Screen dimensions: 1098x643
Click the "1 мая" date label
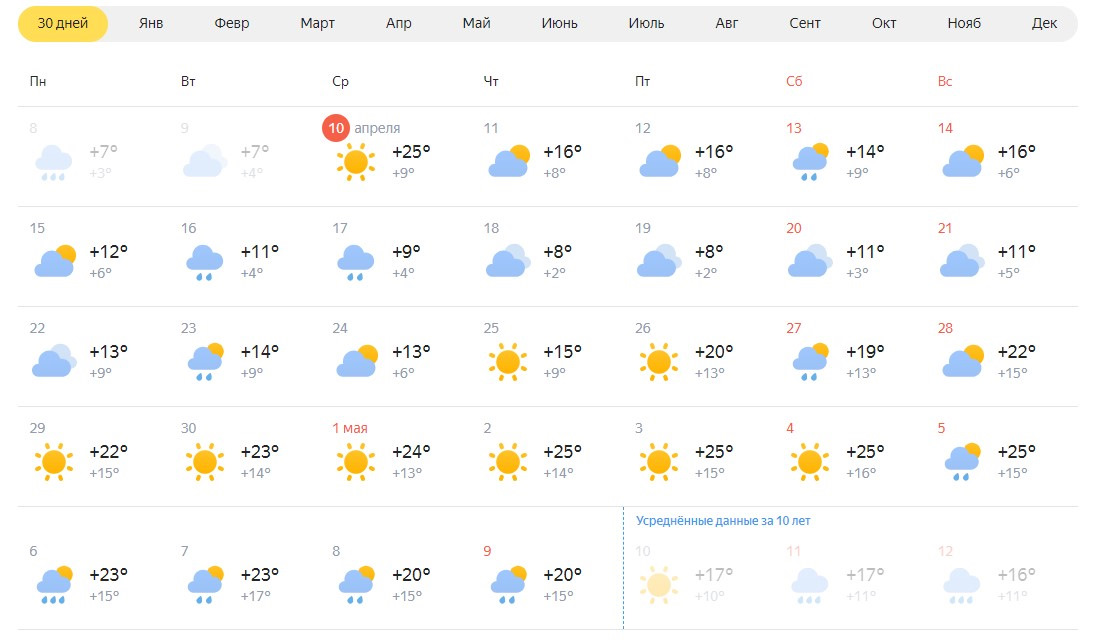click(350, 428)
